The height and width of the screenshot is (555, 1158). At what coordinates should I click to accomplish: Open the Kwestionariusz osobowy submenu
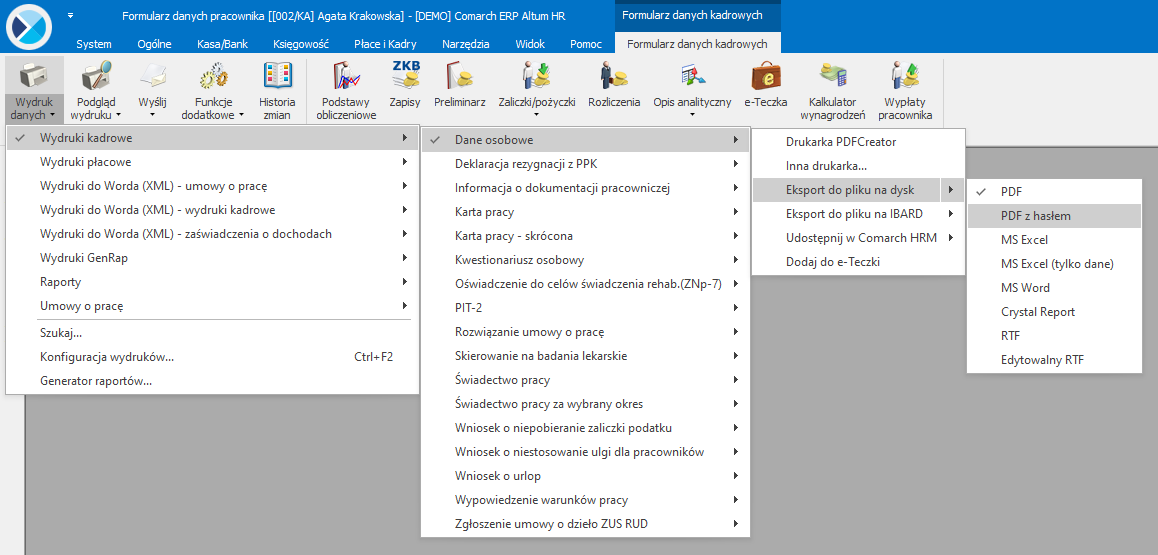click(586, 260)
